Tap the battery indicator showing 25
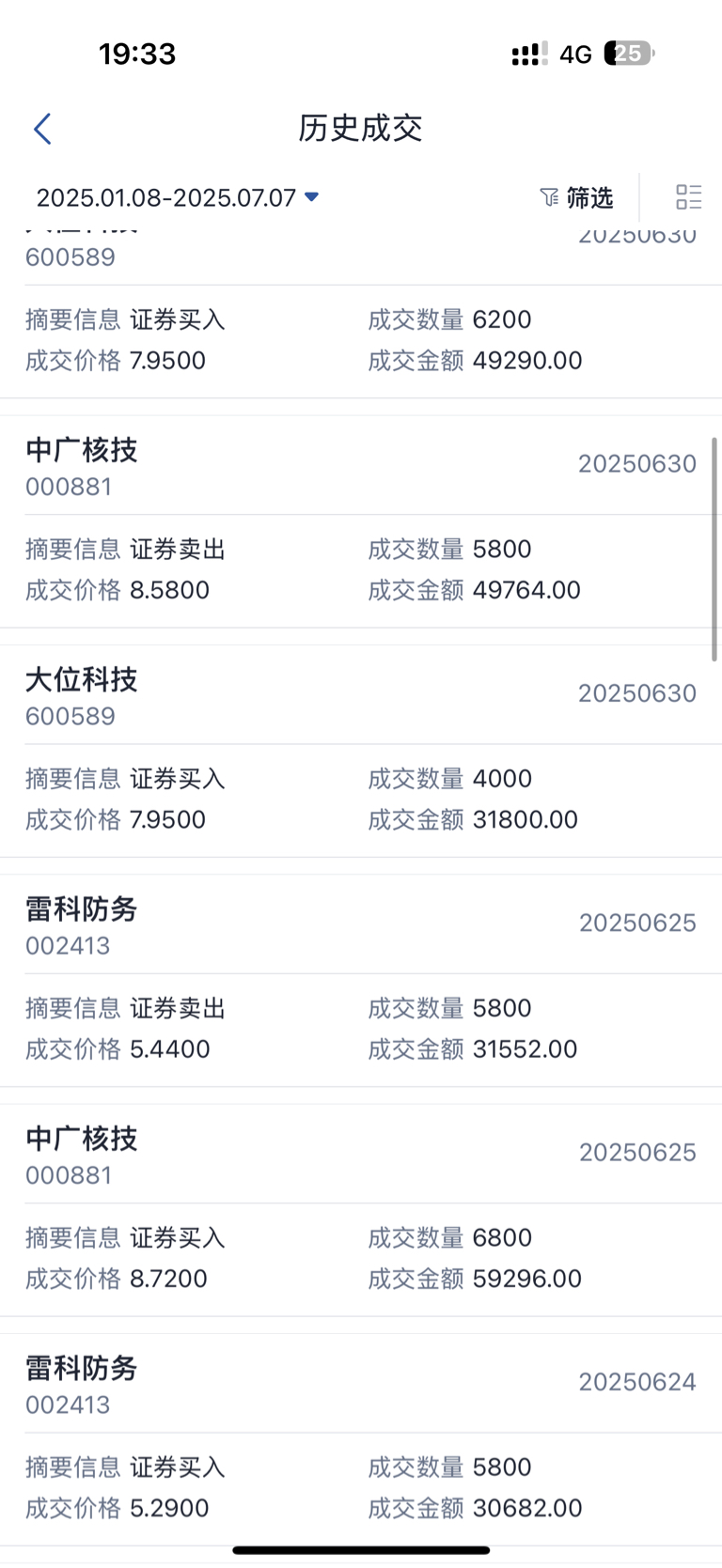 click(629, 54)
